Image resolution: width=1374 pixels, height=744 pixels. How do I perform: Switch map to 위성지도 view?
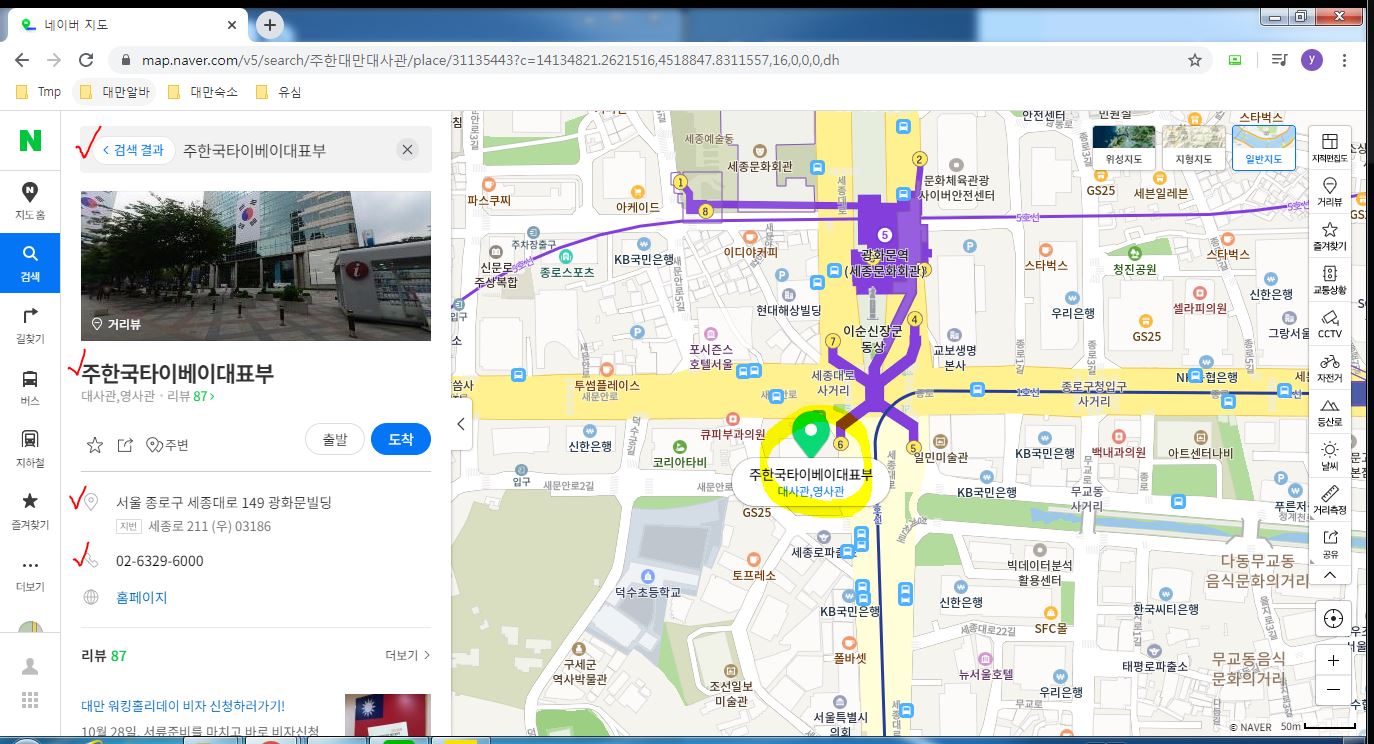click(1125, 148)
